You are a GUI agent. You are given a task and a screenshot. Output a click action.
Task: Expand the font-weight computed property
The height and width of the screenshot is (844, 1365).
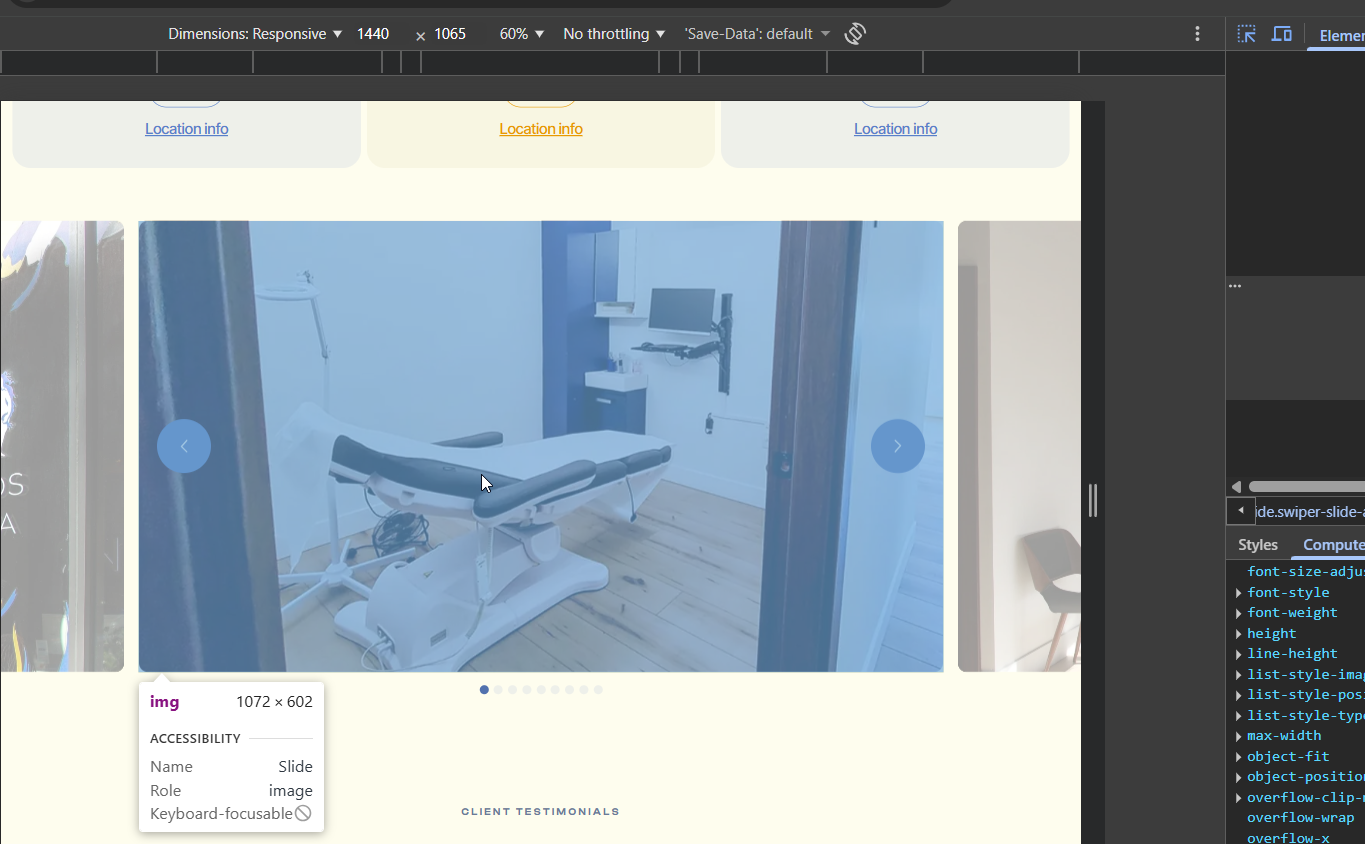tap(1239, 613)
